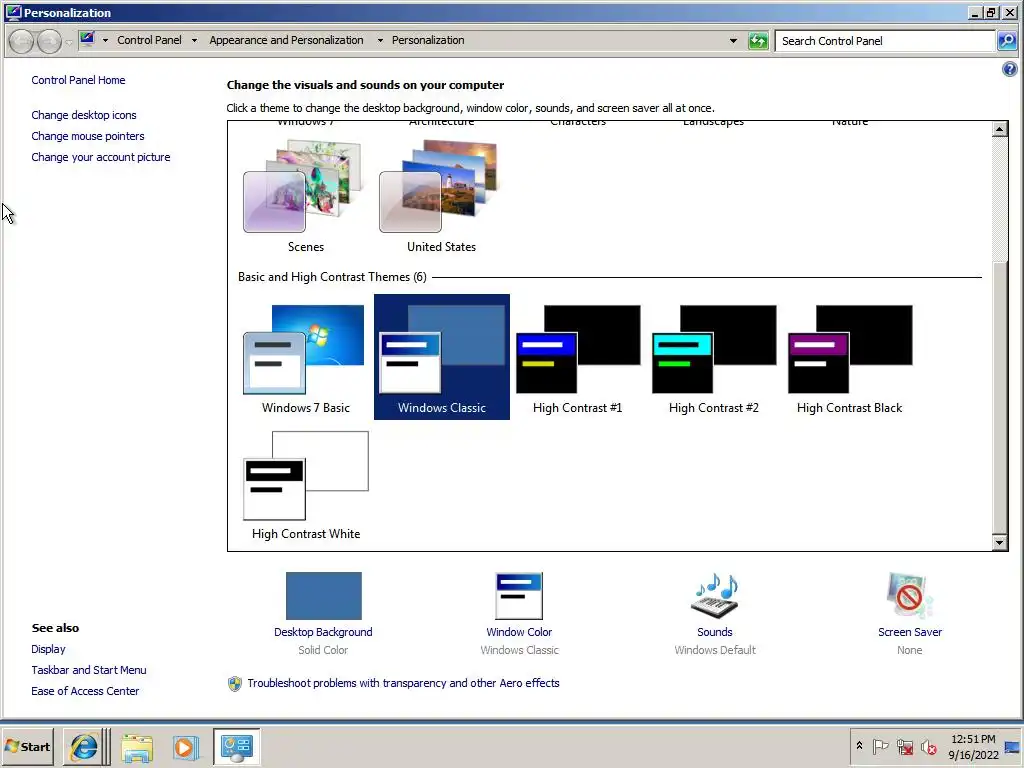The image size is (1024, 768).
Task: Click the Screen Saver link text
Action: pos(910,632)
